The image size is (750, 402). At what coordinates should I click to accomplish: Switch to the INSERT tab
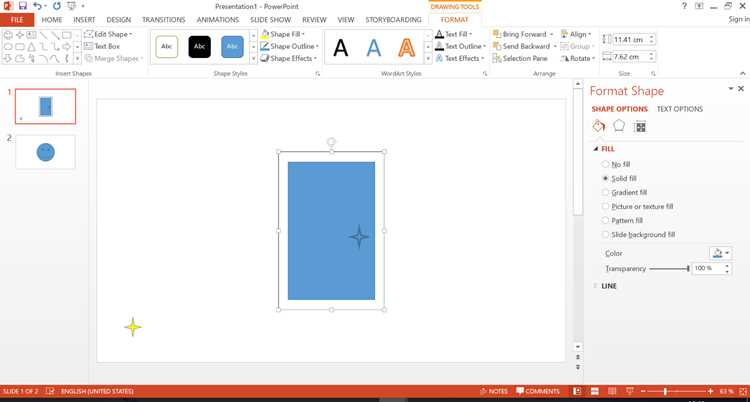[84, 20]
